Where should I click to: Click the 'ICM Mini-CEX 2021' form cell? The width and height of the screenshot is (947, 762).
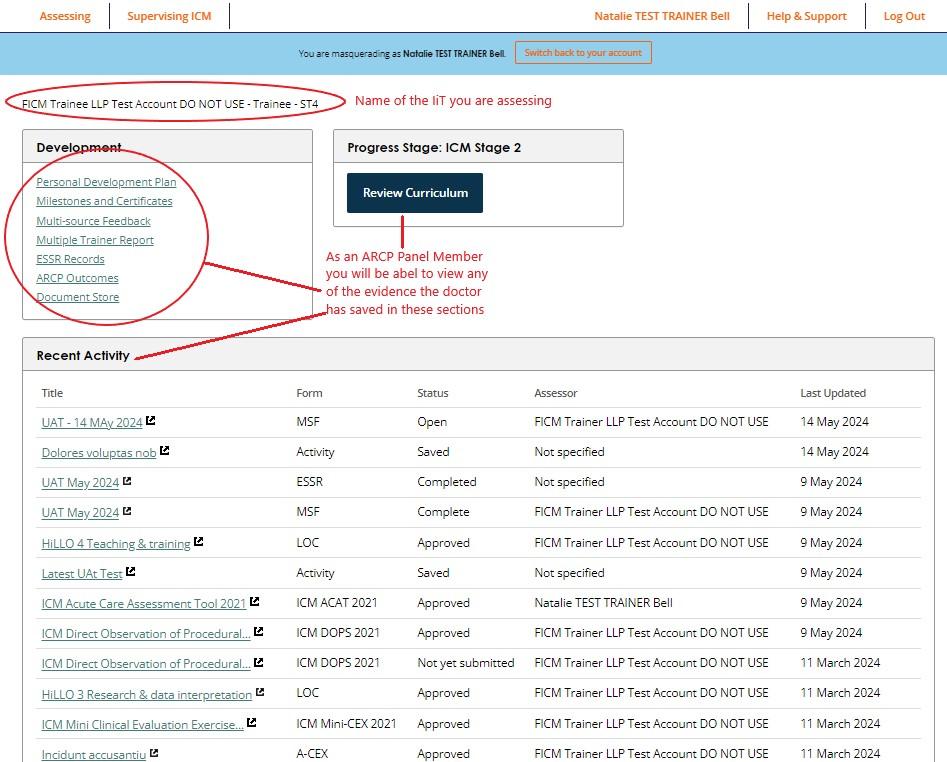click(346, 723)
